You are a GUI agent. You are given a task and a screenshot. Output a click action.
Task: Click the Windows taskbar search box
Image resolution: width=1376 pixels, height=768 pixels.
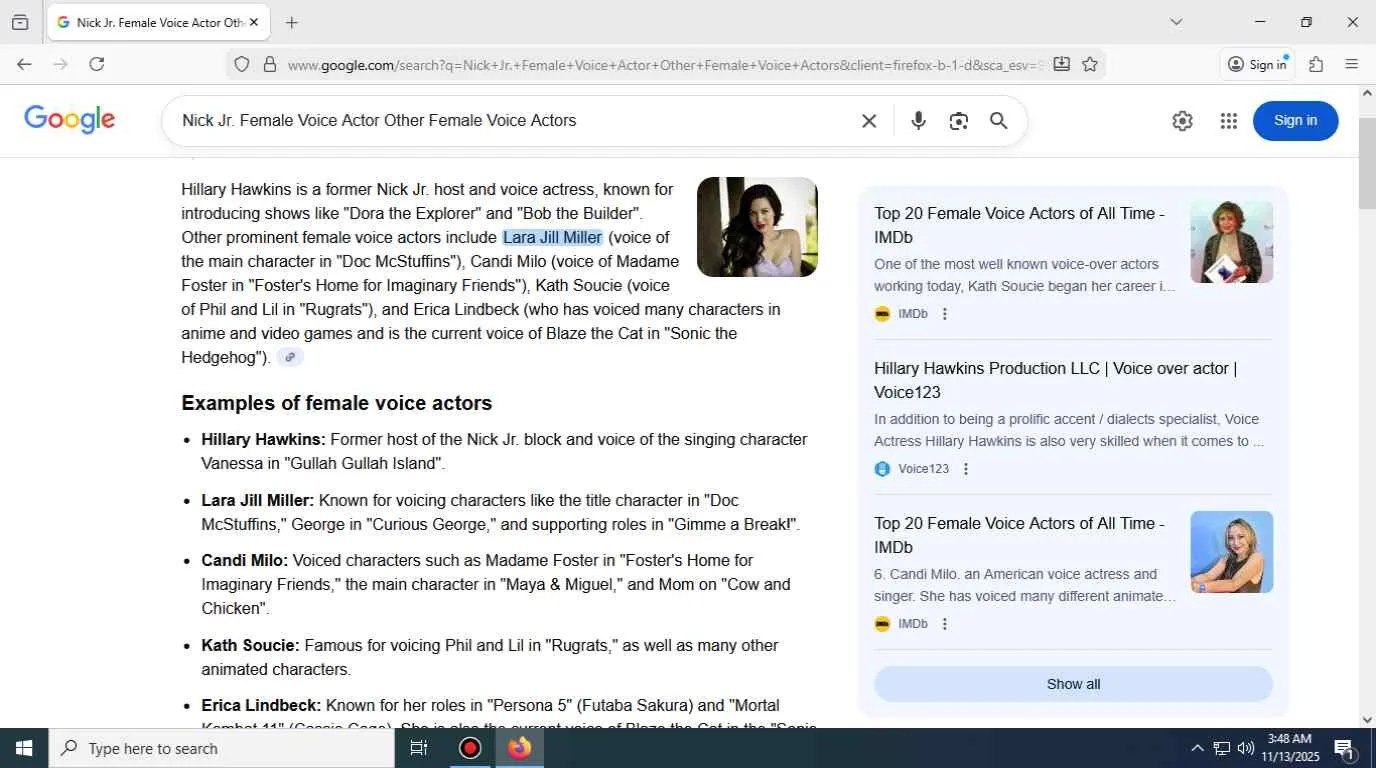[x=221, y=748]
